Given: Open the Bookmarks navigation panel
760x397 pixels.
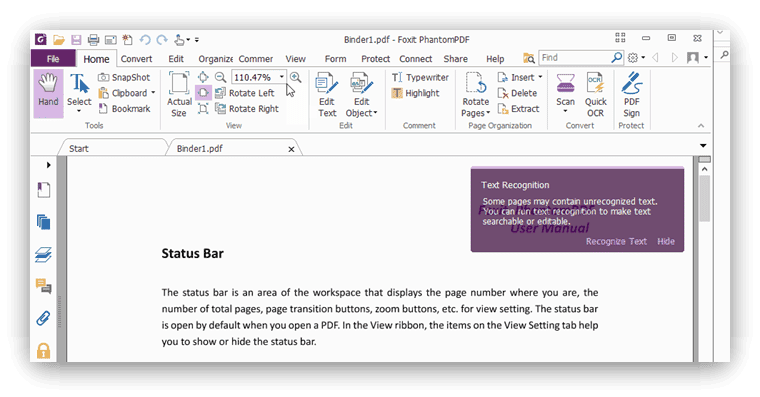Looking at the screenshot, I should (x=44, y=190).
